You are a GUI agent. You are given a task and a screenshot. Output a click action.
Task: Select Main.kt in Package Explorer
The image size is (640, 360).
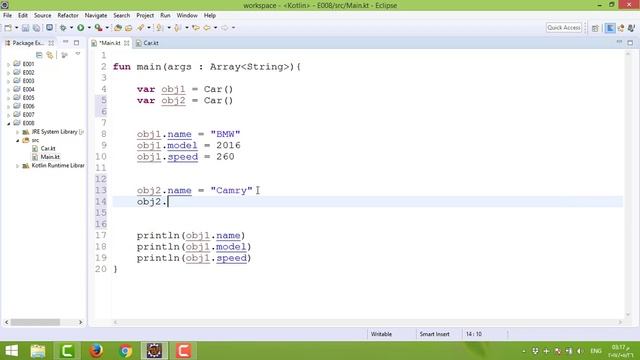[x=46, y=157]
